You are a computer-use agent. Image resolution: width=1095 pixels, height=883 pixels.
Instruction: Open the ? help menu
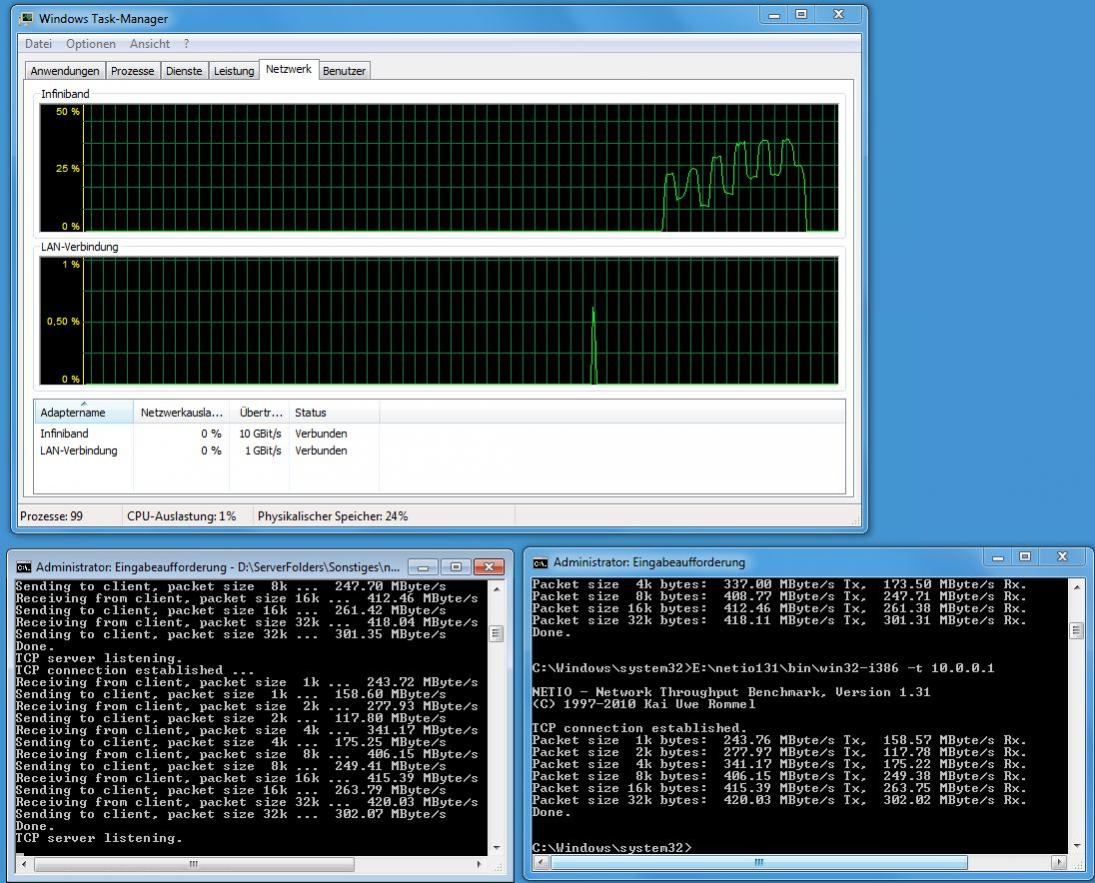pos(186,43)
